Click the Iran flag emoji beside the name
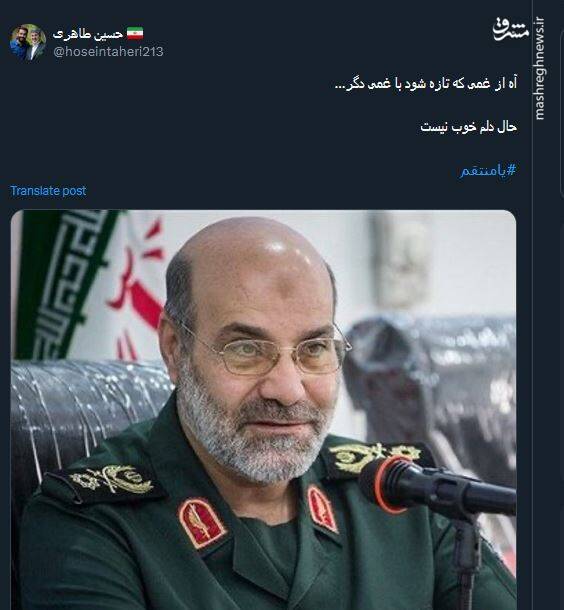Screen dimensions: 564x610 [x=135, y=33]
